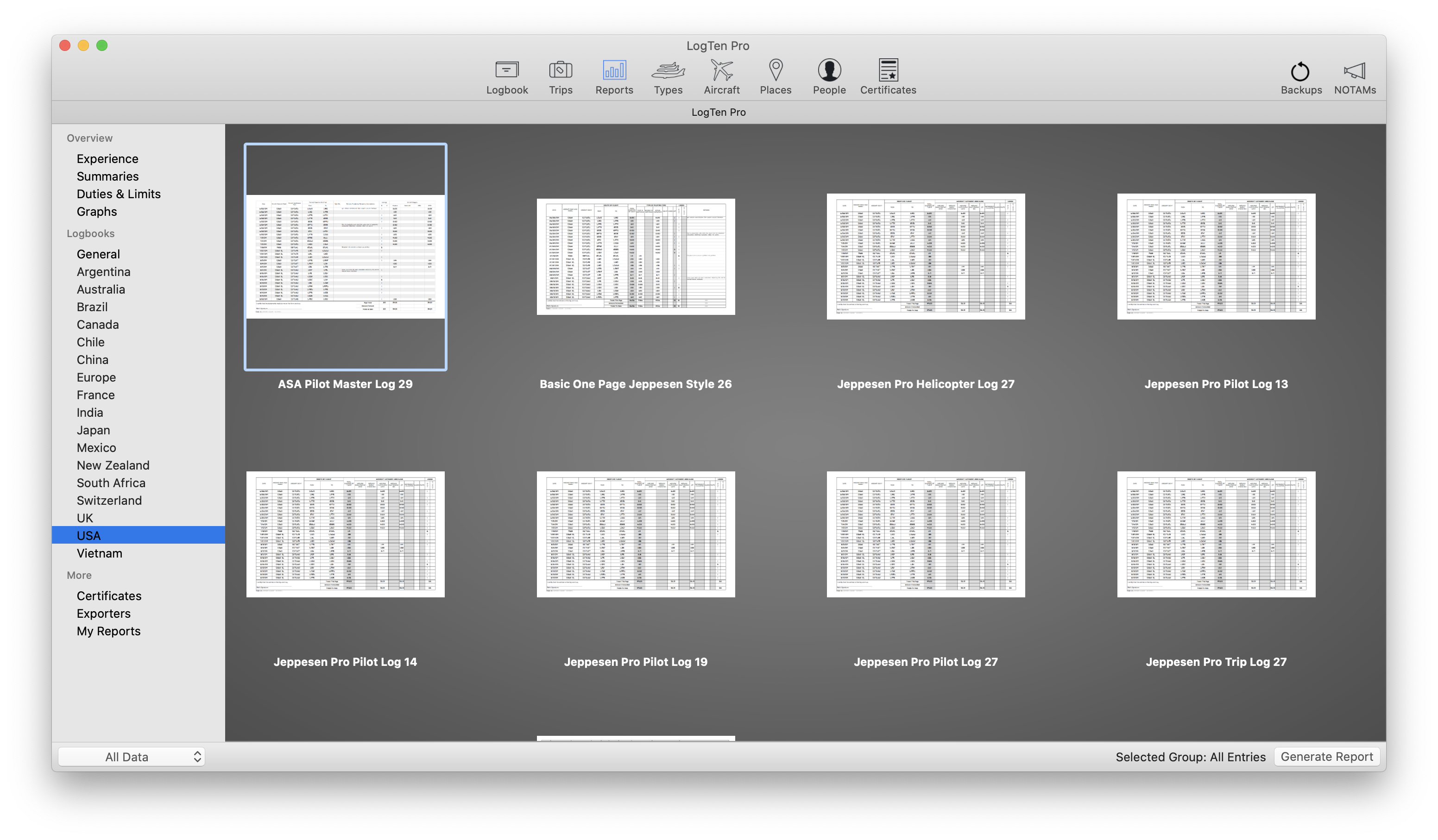1438x840 pixels.
Task: Click the Selected Group: All Entries text
Action: coord(1190,757)
